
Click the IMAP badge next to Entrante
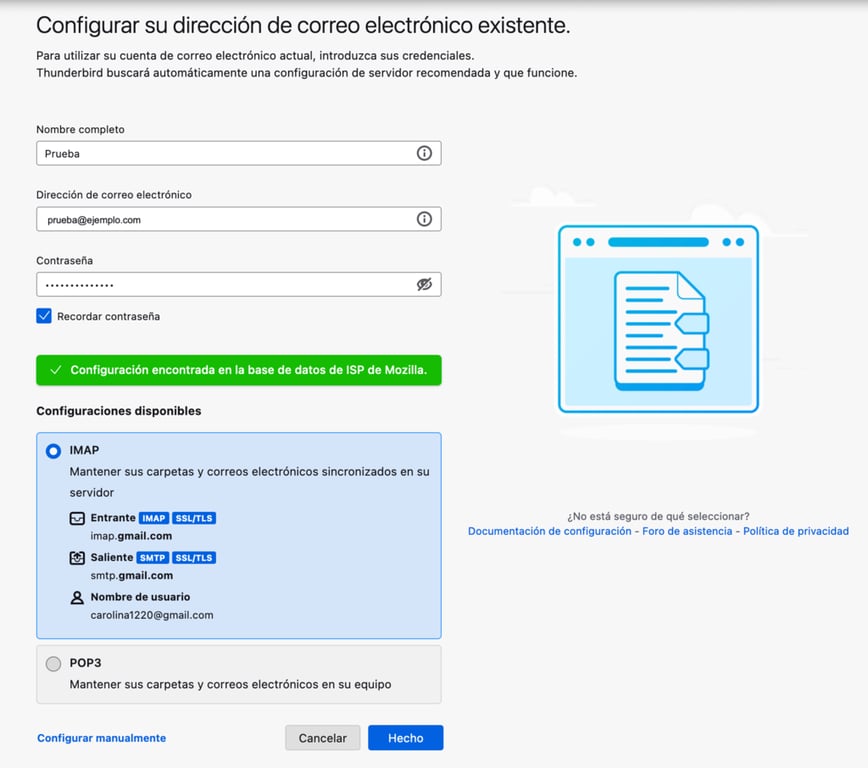point(153,518)
